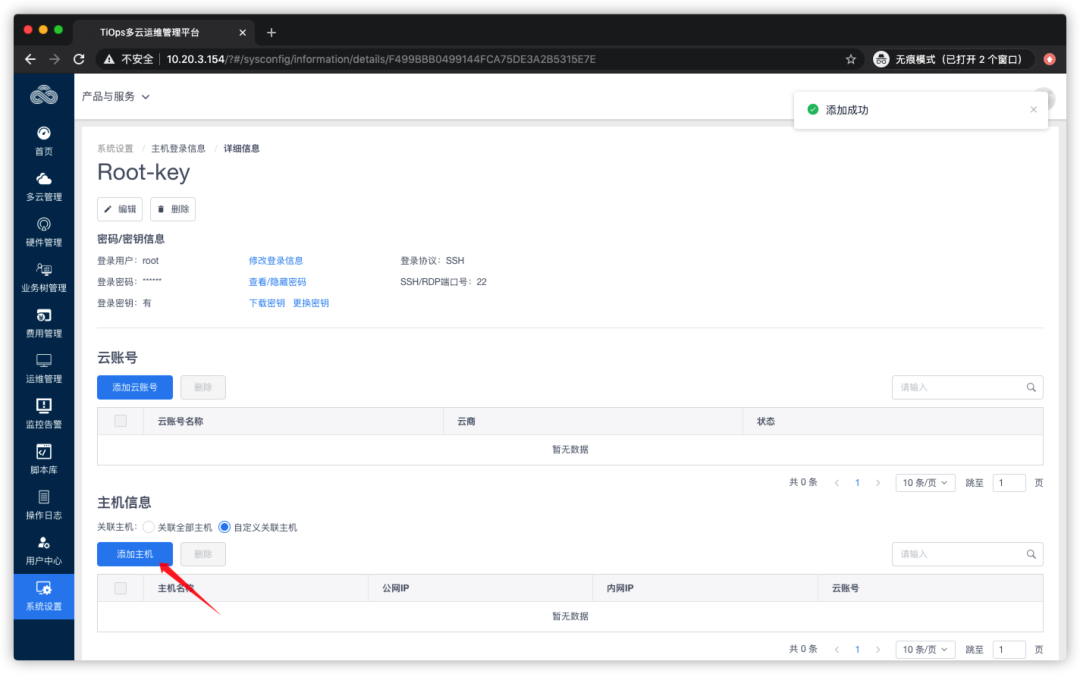Select 硬件管理 in the sidebar

(x=43, y=233)
